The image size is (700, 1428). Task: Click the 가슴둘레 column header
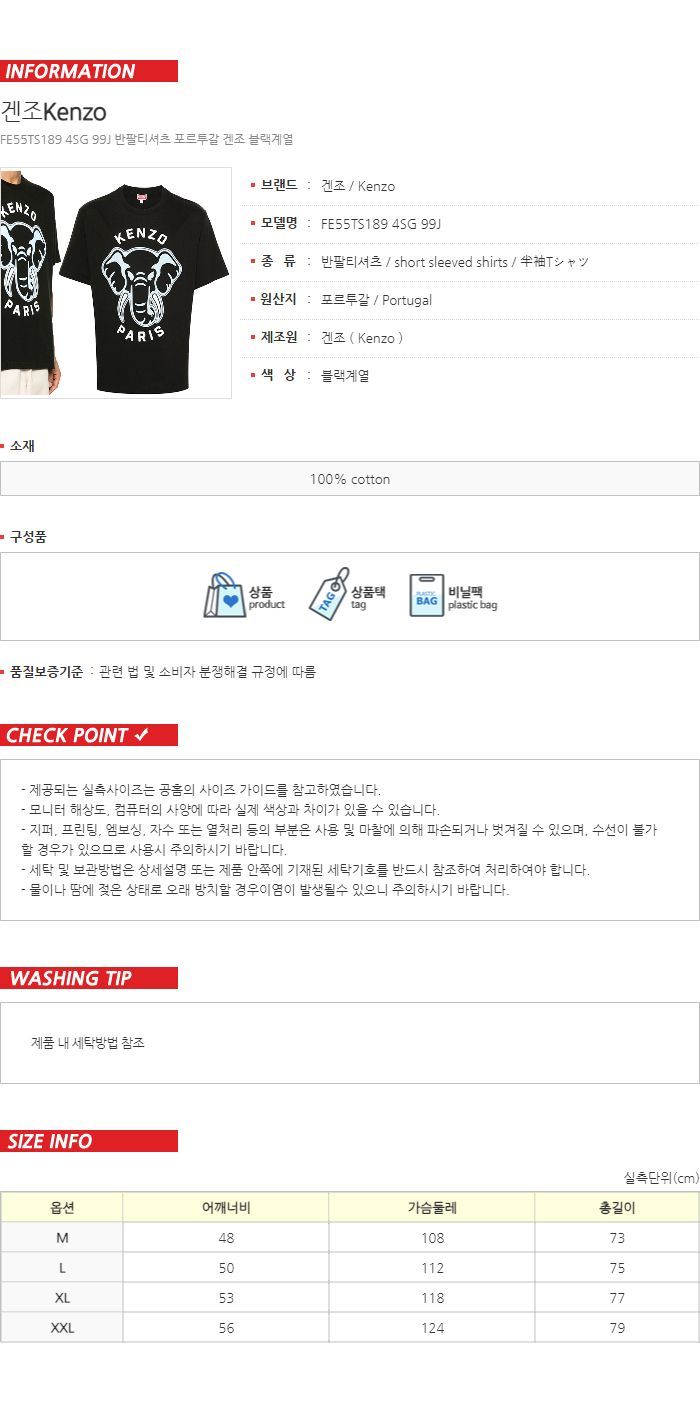pyautogui.click(x=432, y=1207)
